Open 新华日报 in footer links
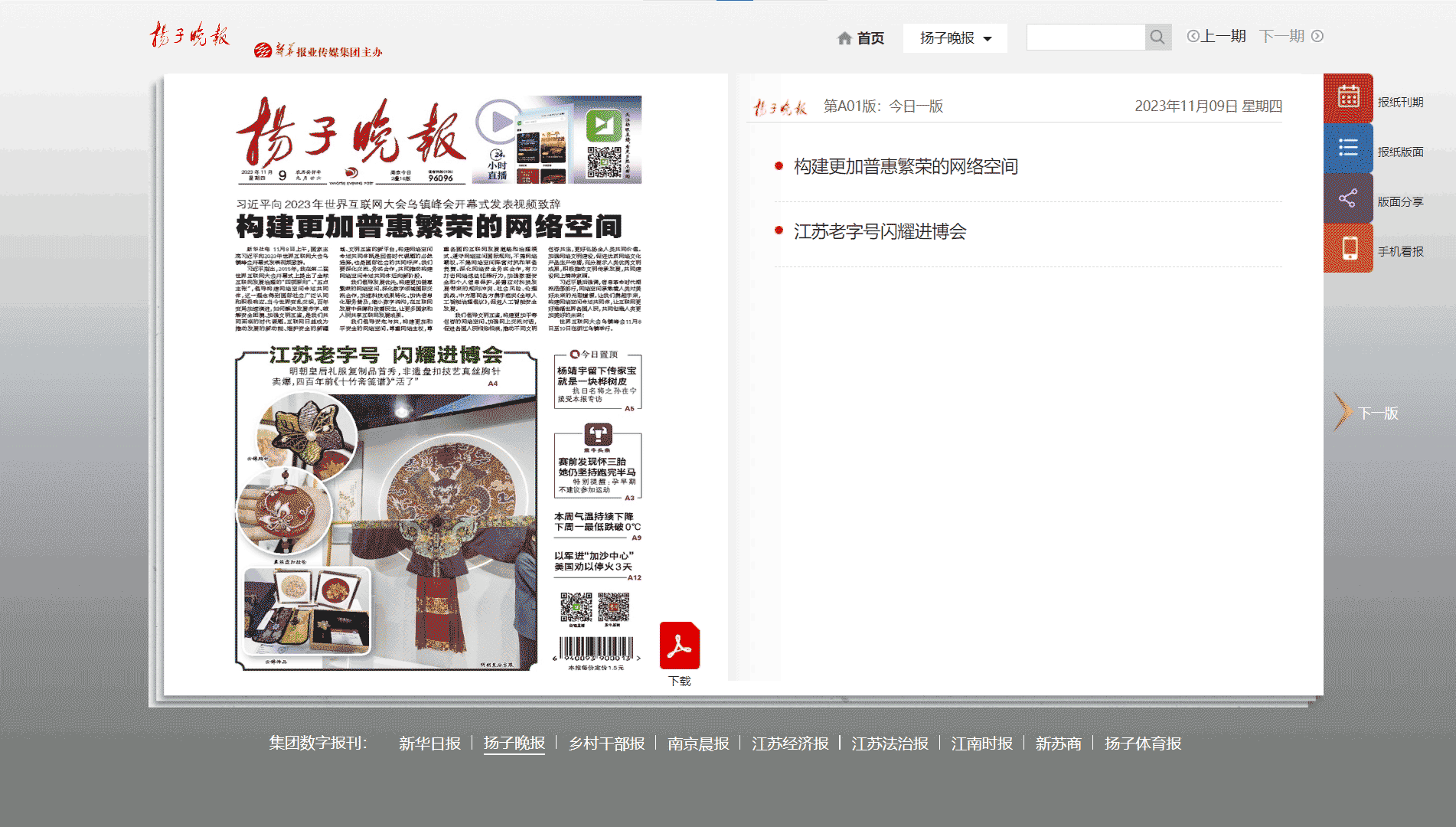This screenshot has height=827, width=1456. (x=429, y=744)
